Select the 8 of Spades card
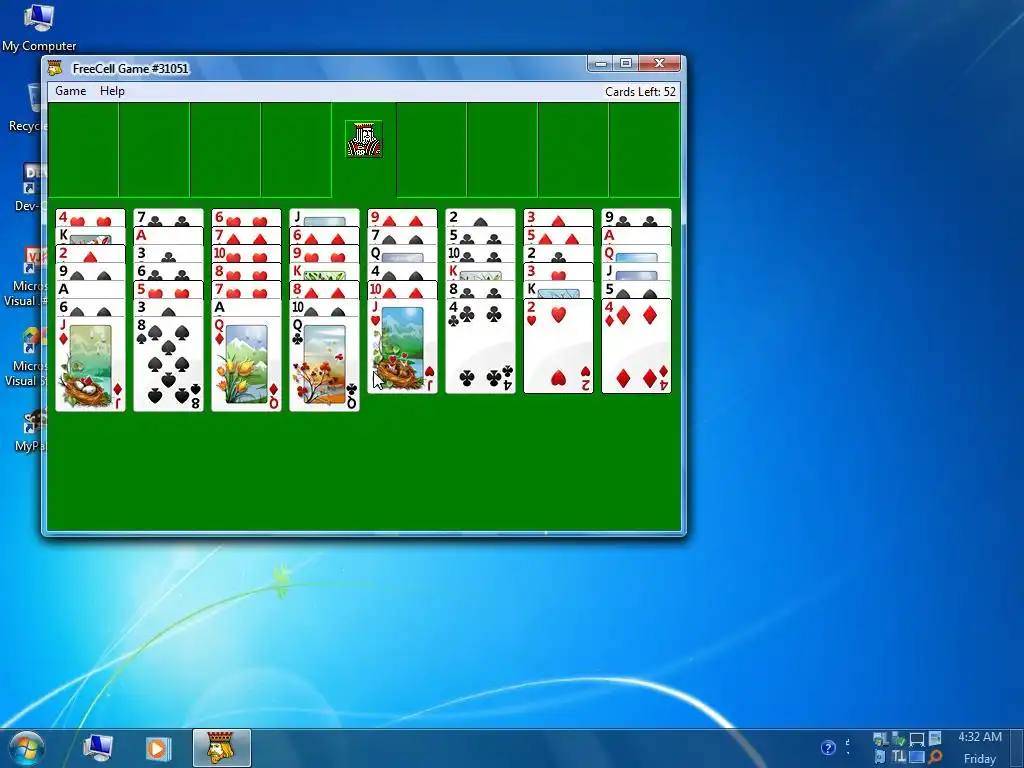1024x768 pixels. 168,364
